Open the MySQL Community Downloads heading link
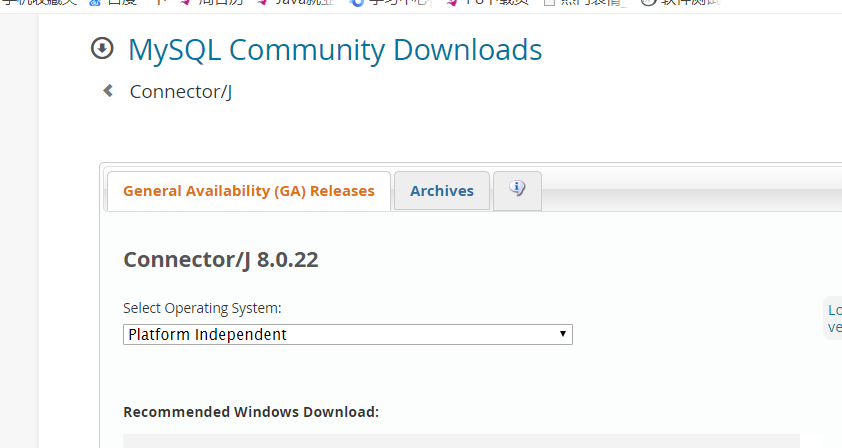This screenshot has width=842, height=448. (x=335, y=49)
